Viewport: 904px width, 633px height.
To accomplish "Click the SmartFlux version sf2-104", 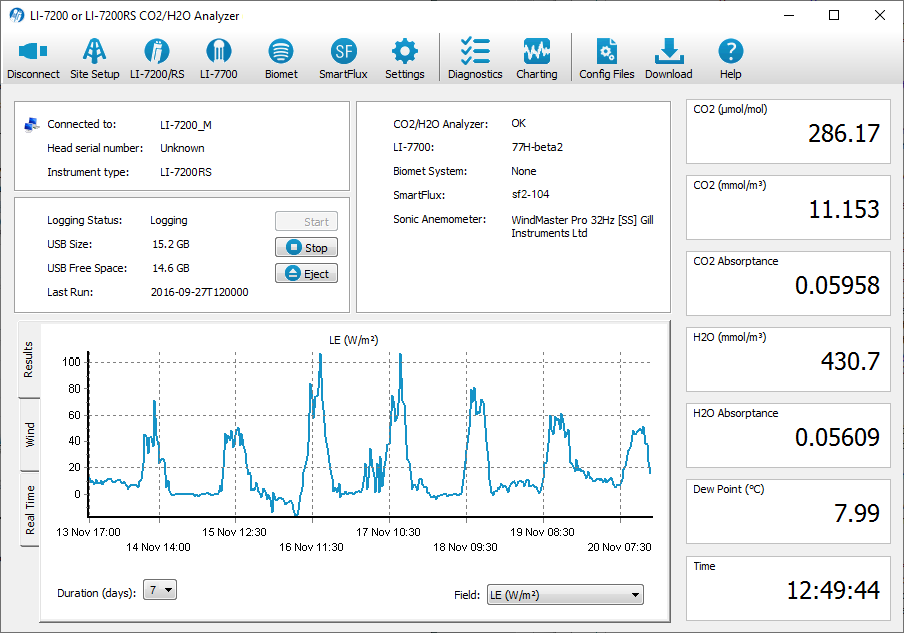I will pyautogui.click(x=530, y=194).
